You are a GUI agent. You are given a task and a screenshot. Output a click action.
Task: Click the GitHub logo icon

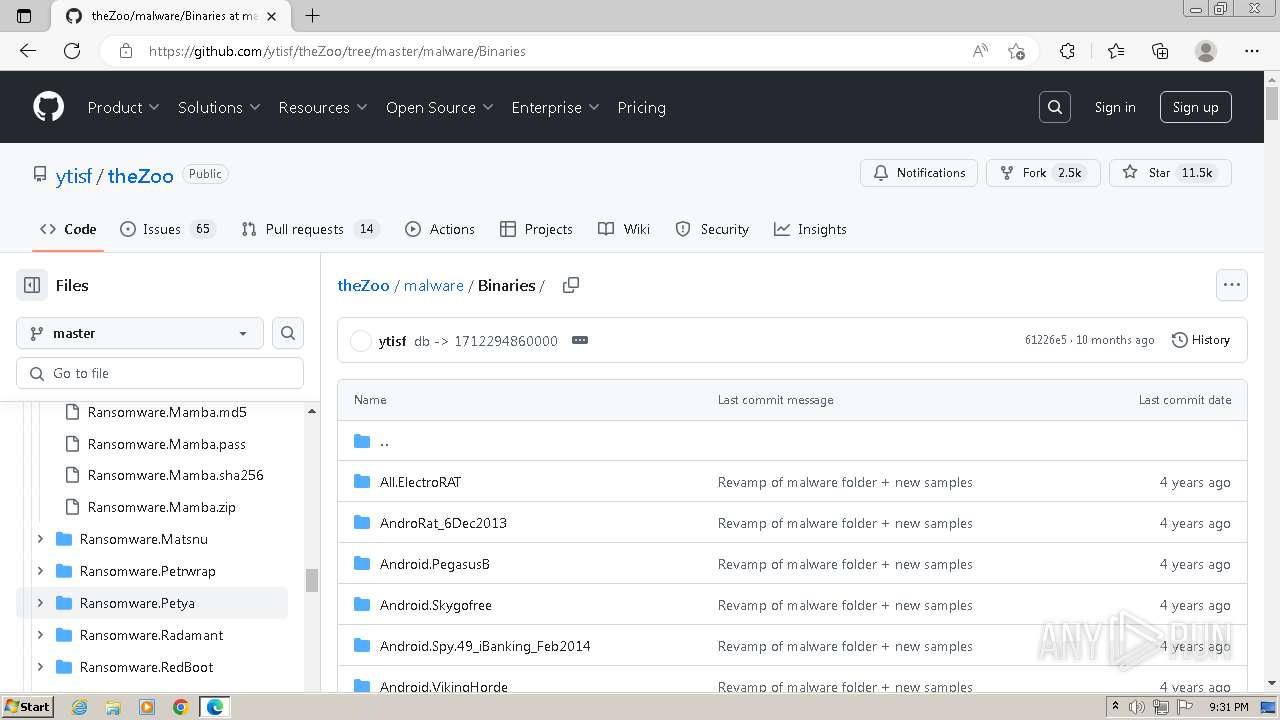tap(48, 107)
